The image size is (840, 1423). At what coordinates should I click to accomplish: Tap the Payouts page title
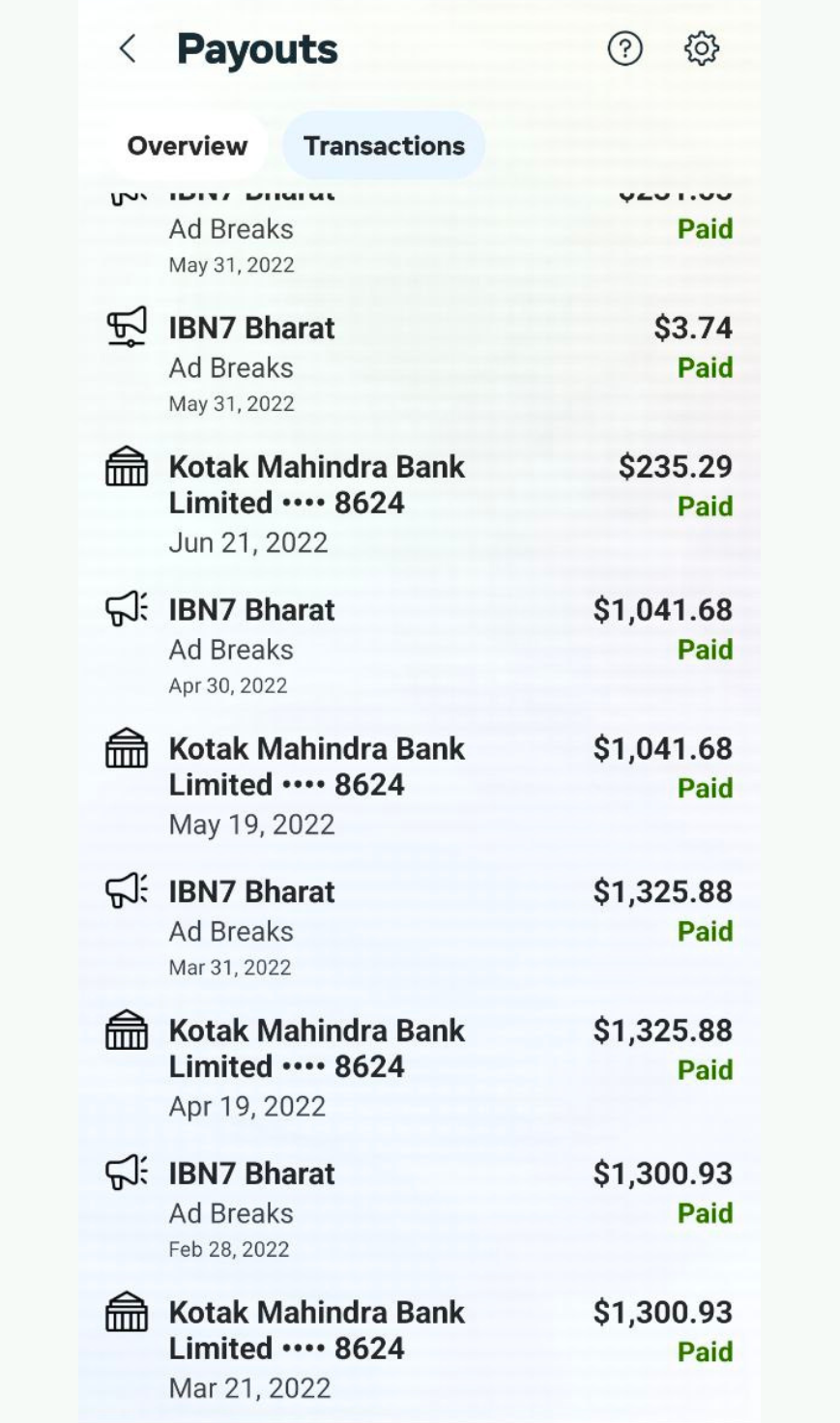pos(257,49)
